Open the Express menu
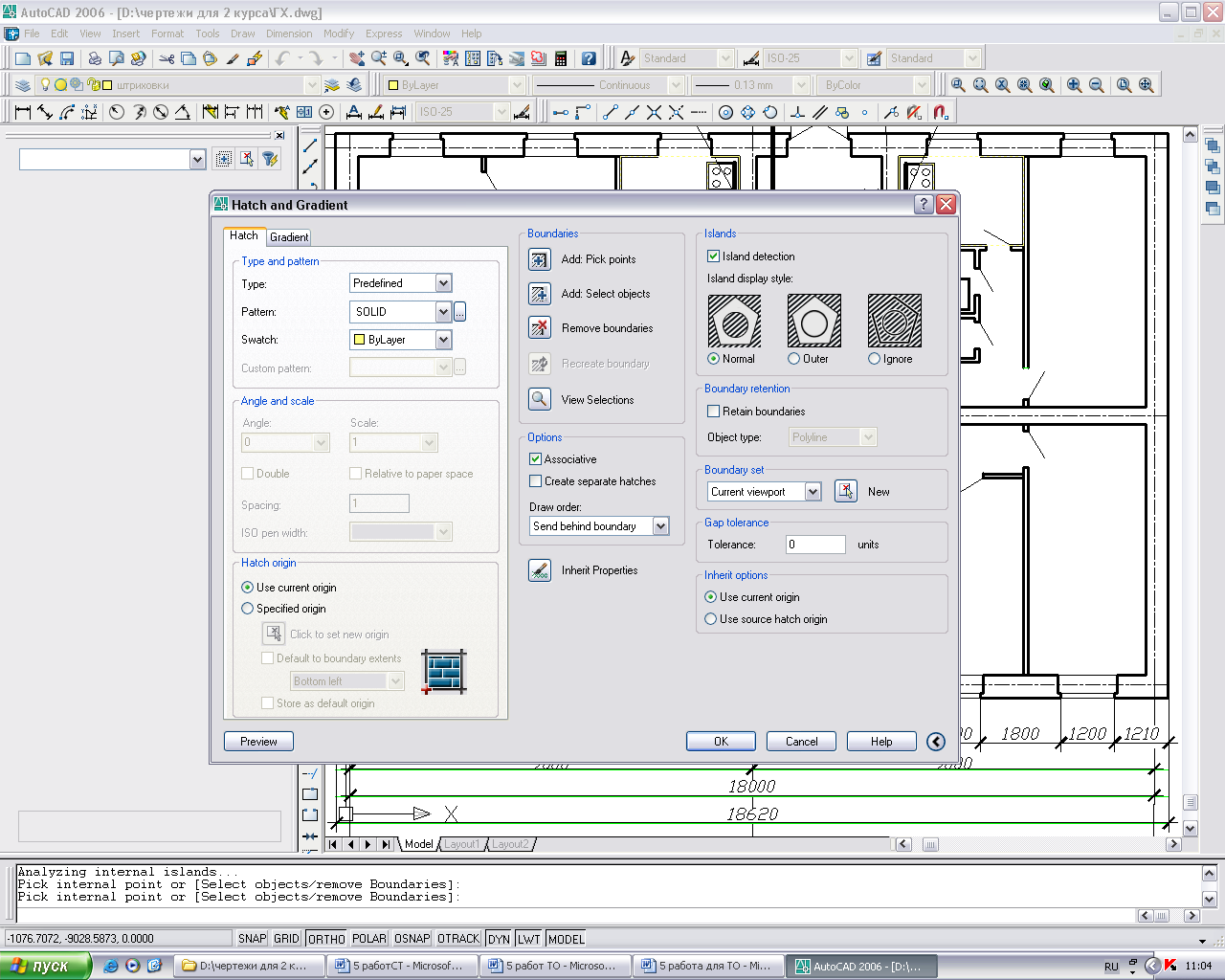Screen dimensions: 1225x980 click(x=384, y=33)
